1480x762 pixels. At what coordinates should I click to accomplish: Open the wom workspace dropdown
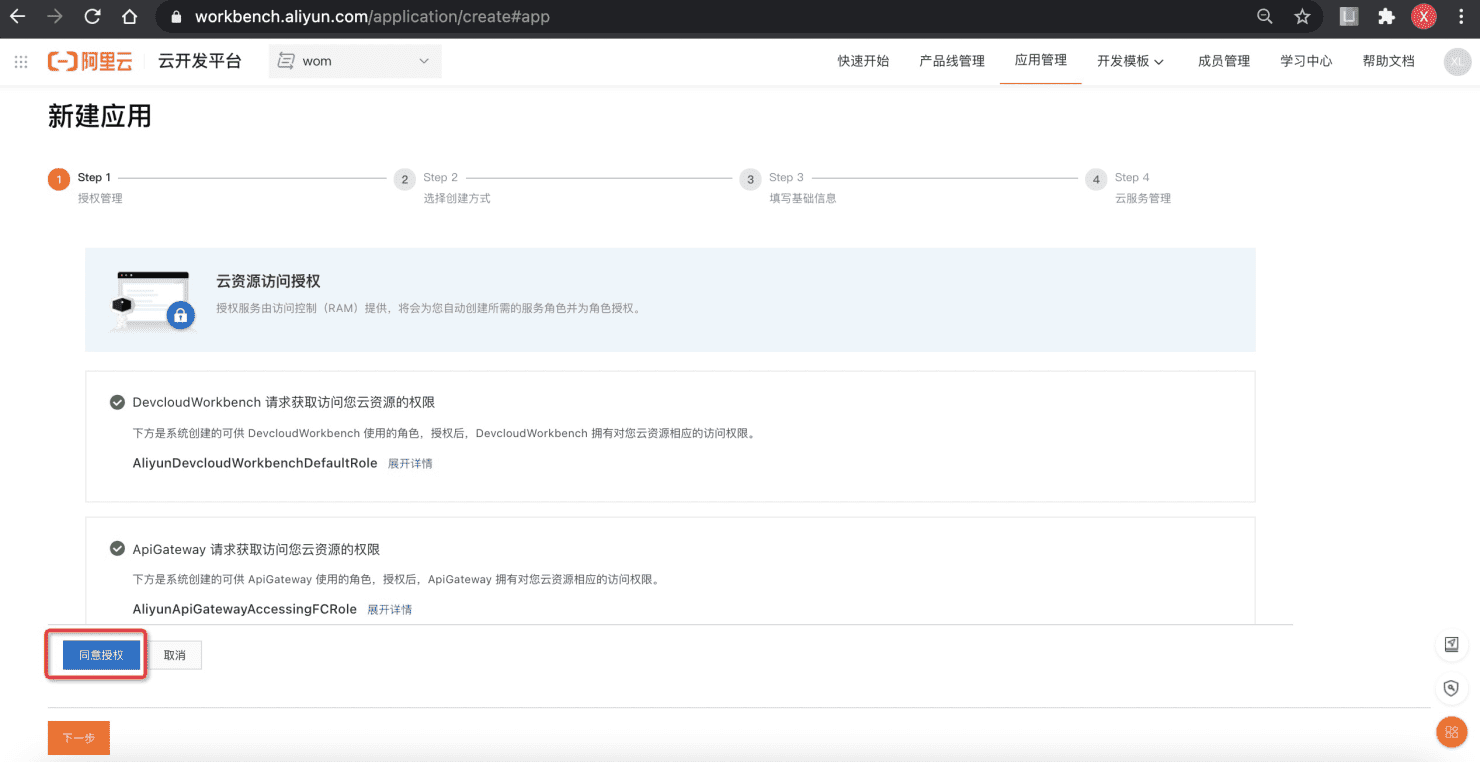(355, 61)
